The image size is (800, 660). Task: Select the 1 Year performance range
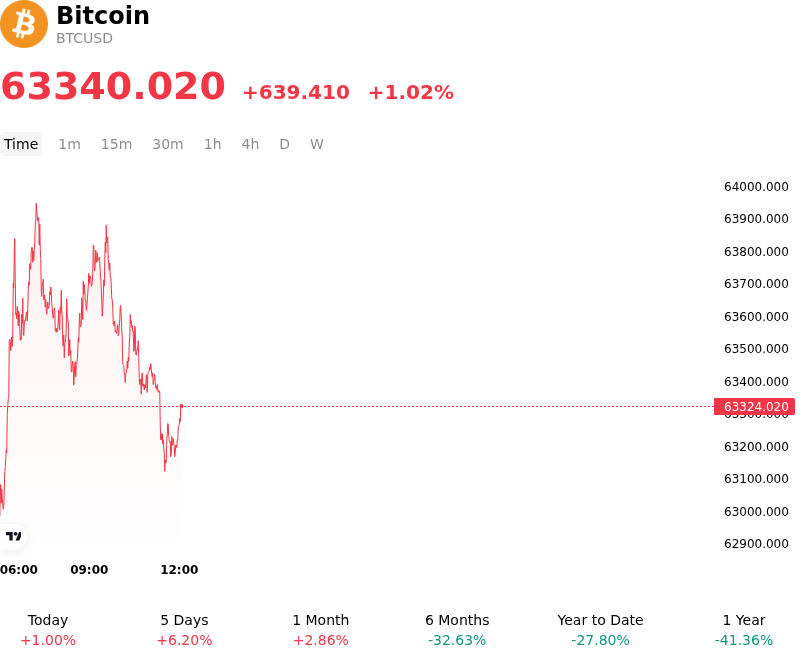tap(744, 630)
